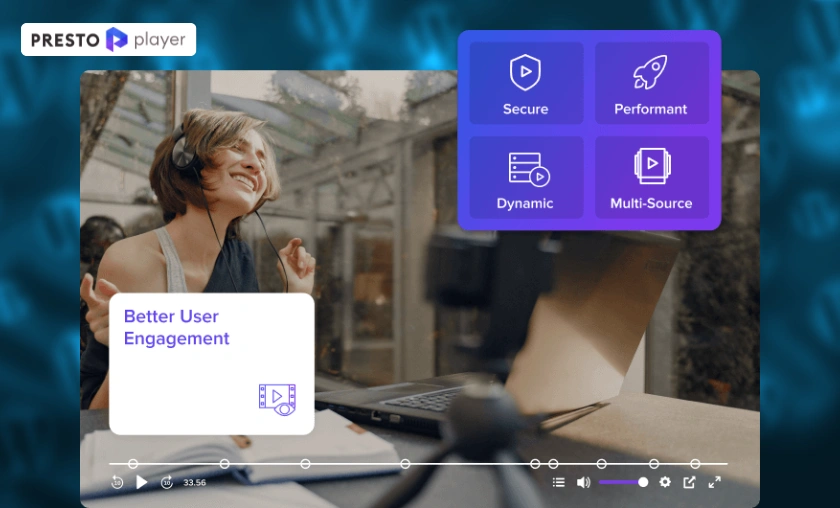Viewport: 840px width, 508px height.
Task: Jump to the first chapter marker on the timeline
Action: tap(133, 464)
